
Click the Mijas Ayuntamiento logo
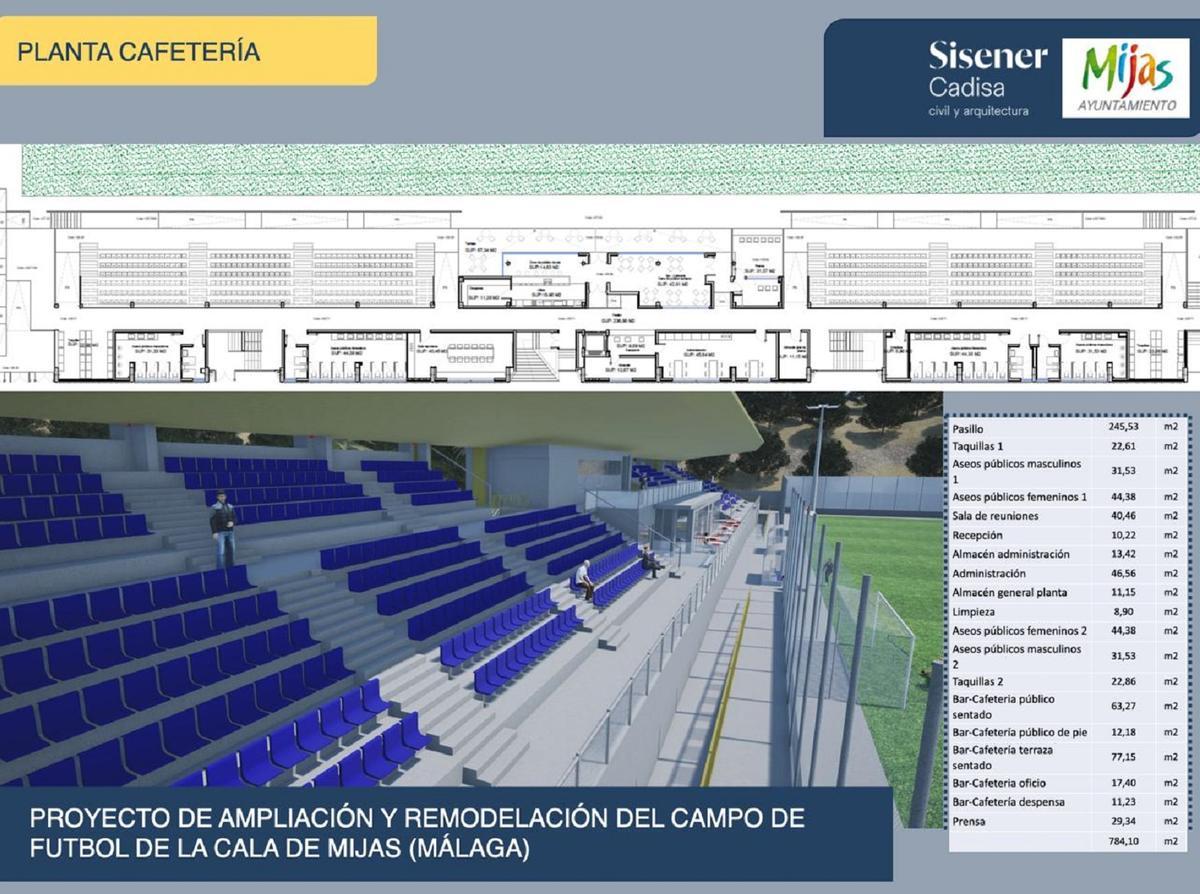[x=1125, y=79]
